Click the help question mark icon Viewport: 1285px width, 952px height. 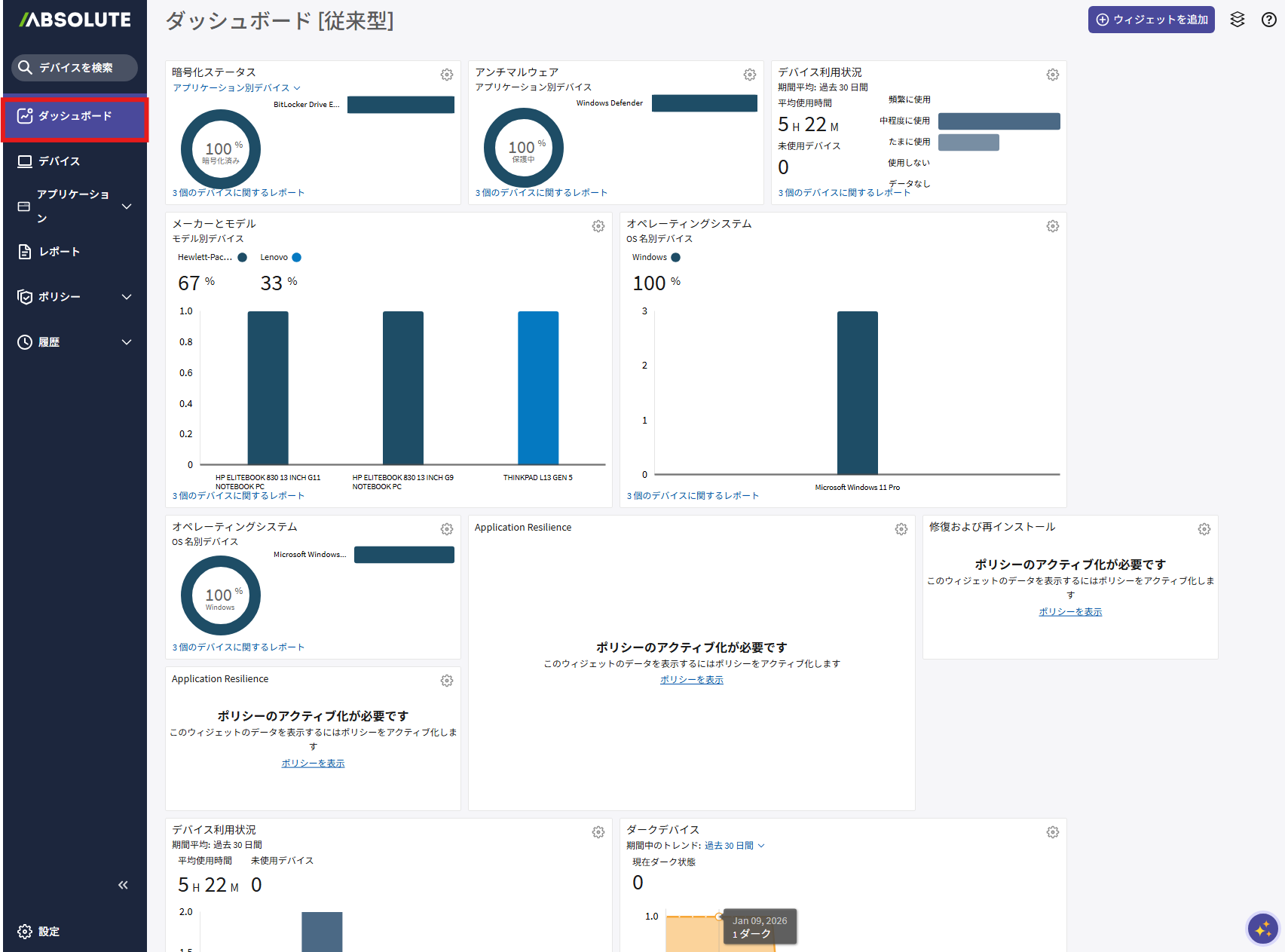click(x=1269, y=20)
